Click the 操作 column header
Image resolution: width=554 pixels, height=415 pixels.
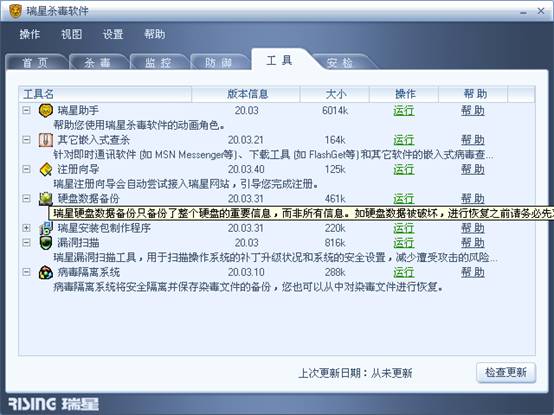tap(404, 94)
